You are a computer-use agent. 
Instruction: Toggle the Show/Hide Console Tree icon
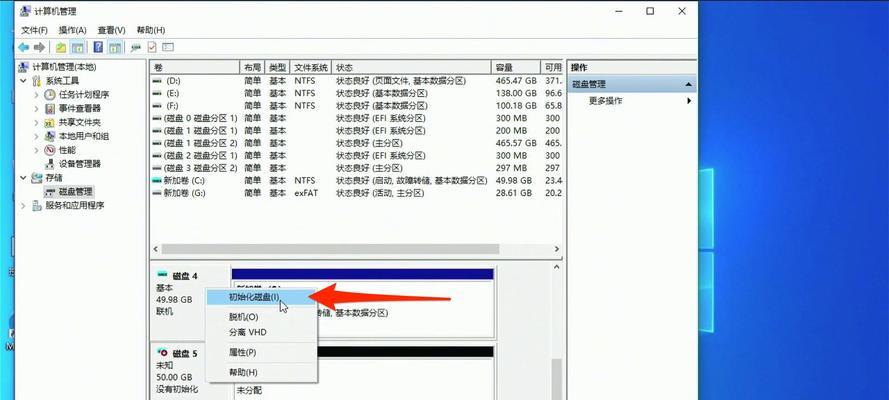[77, 48]
